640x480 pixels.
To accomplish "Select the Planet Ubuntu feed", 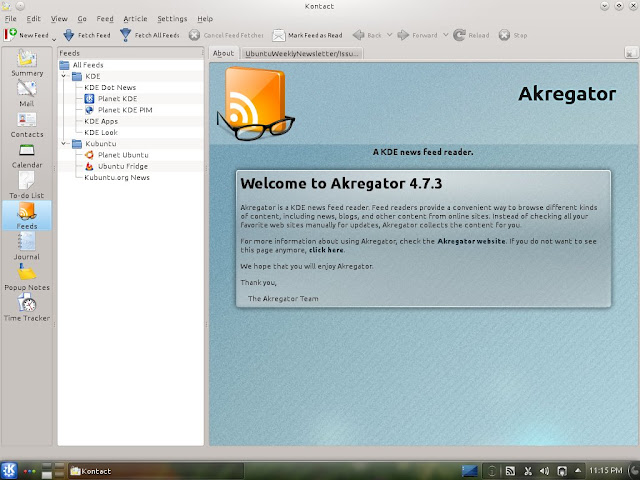I will pyautogui.click(x=131, y=155).
